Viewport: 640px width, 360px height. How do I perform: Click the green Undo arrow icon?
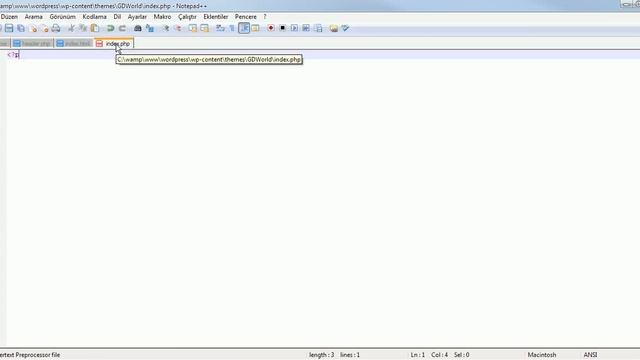tap(110, 28)
